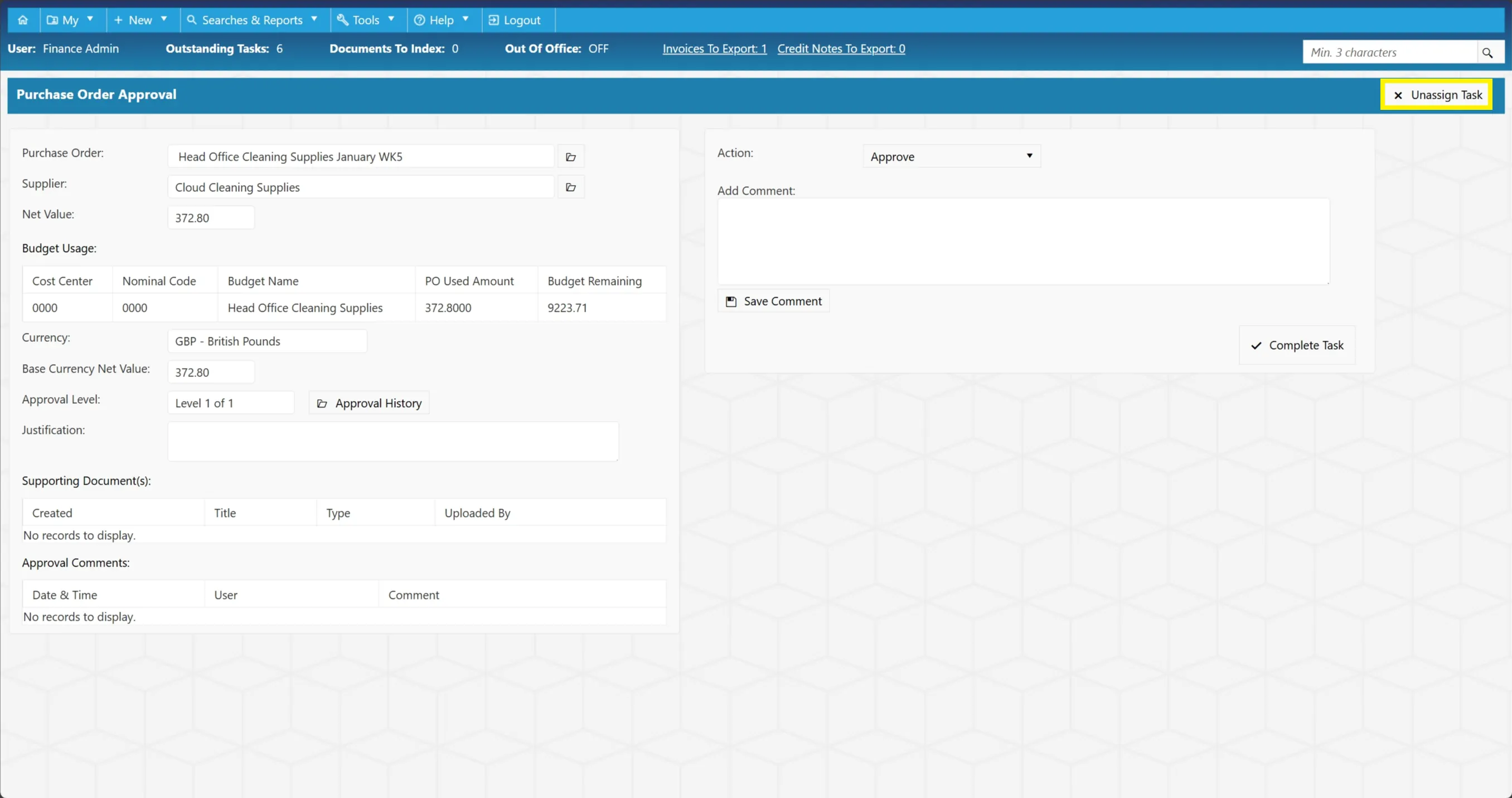Click the Title column header in Supporting Documents
The width and height of the screenshot is (1512, 798).
point(260,512)
